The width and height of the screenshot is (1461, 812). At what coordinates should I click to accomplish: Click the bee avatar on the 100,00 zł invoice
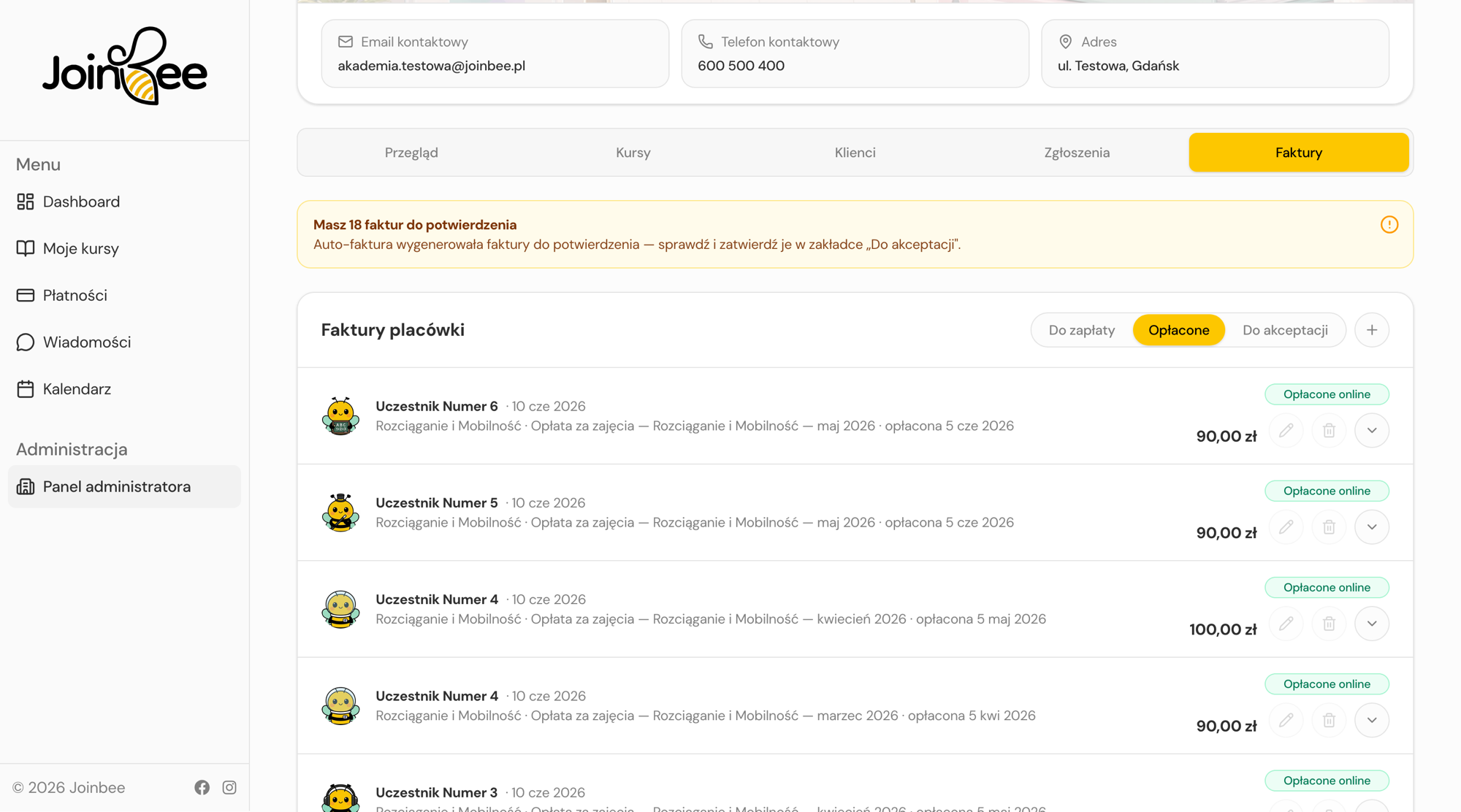(x=340, y=609)
